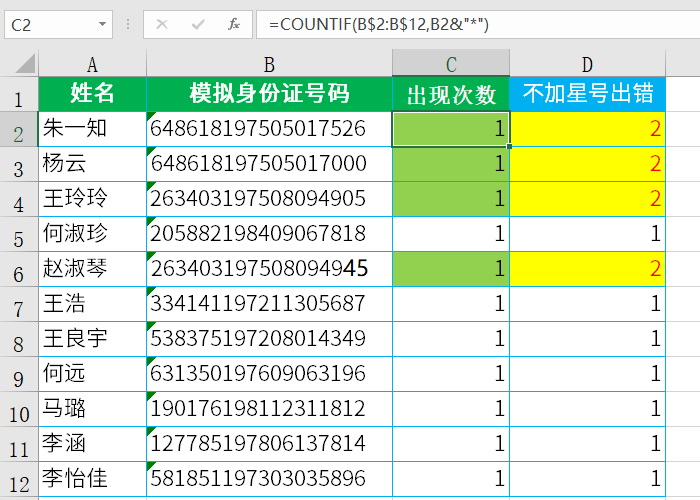Select cell D12 in 李怡佳 row
Screen dimensions: 700x500
(588, 479)
